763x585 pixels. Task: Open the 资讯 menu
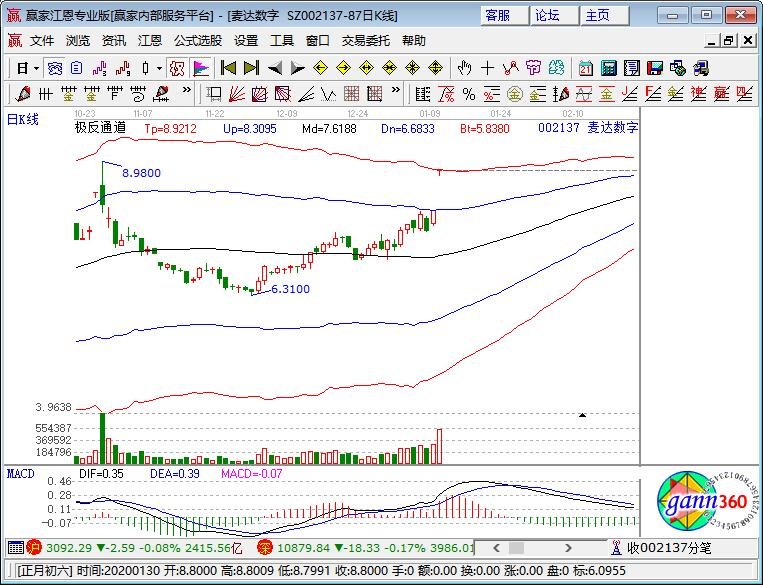tap(114, 41)
